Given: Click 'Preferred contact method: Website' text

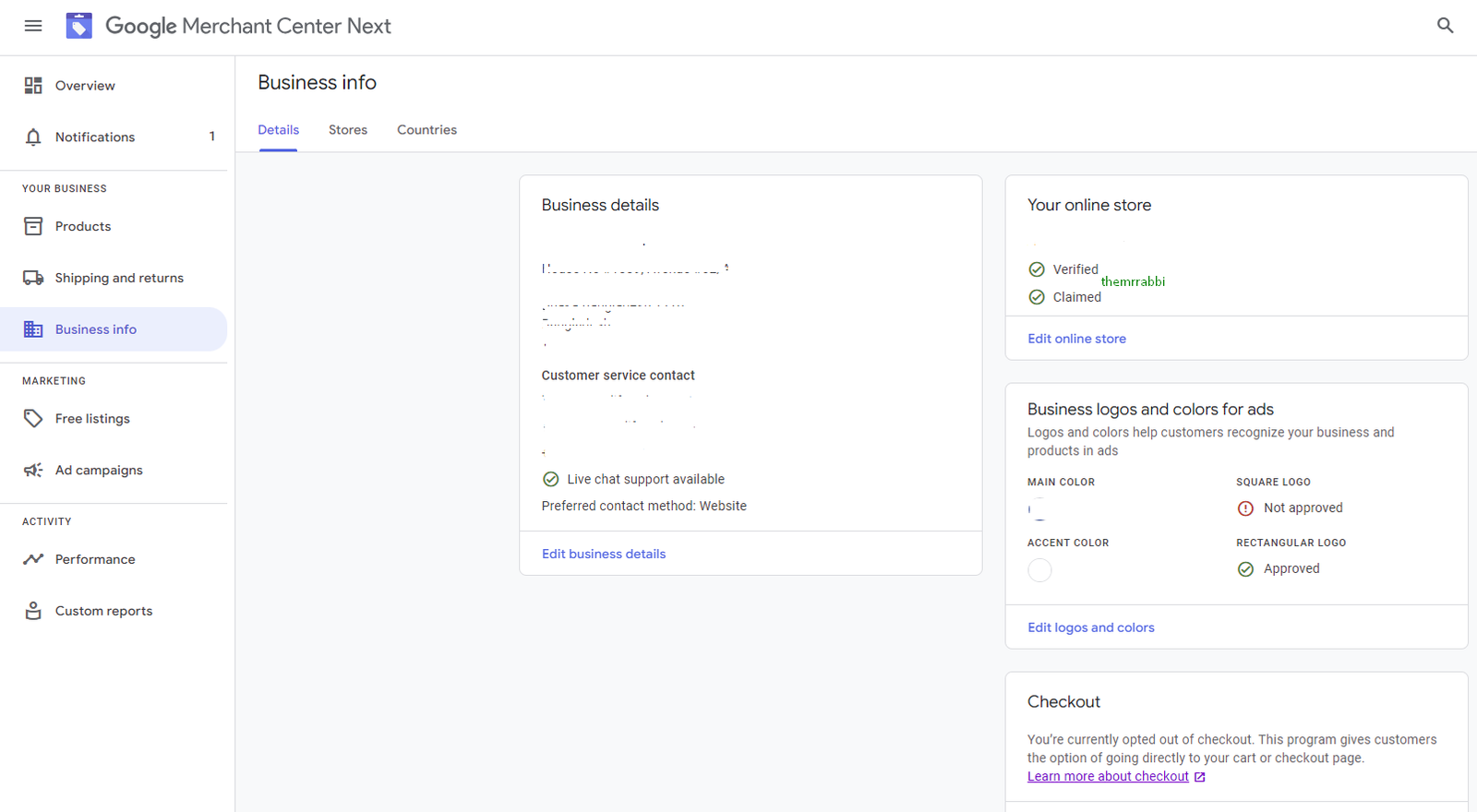Looking at the screenshot, I should (x=643, y=507).
